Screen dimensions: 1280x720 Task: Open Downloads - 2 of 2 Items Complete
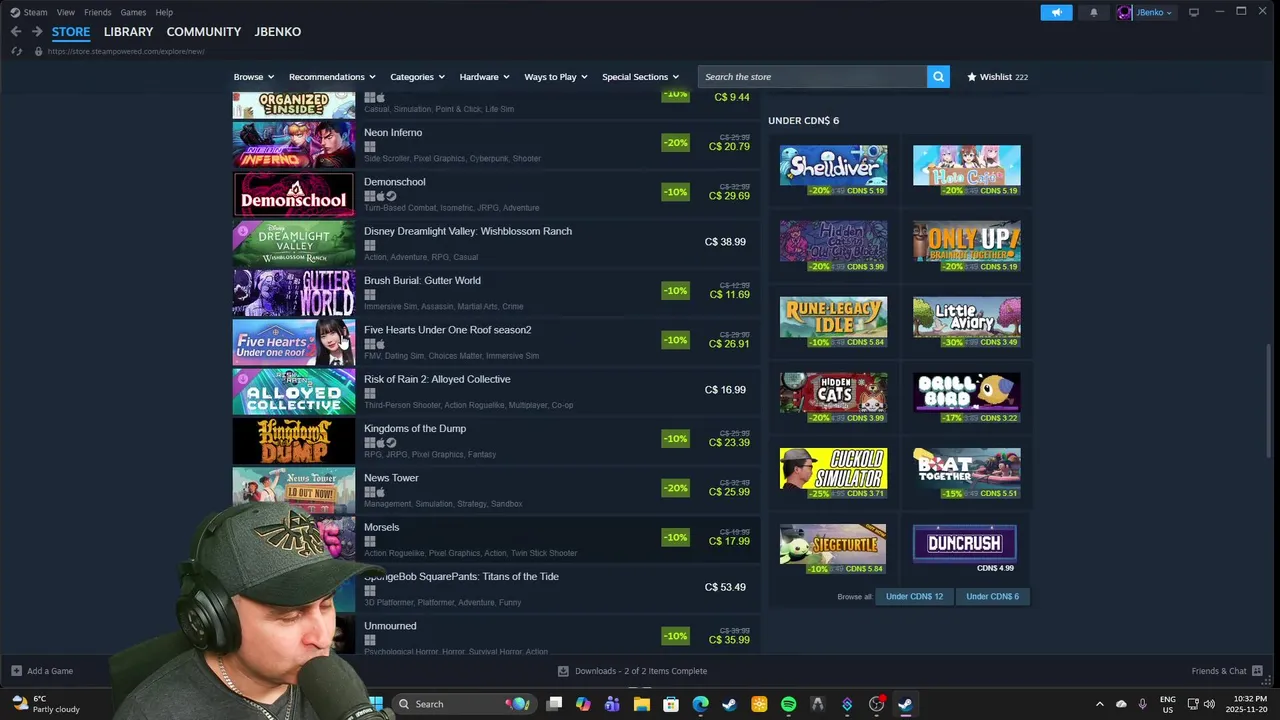point(632,671)
